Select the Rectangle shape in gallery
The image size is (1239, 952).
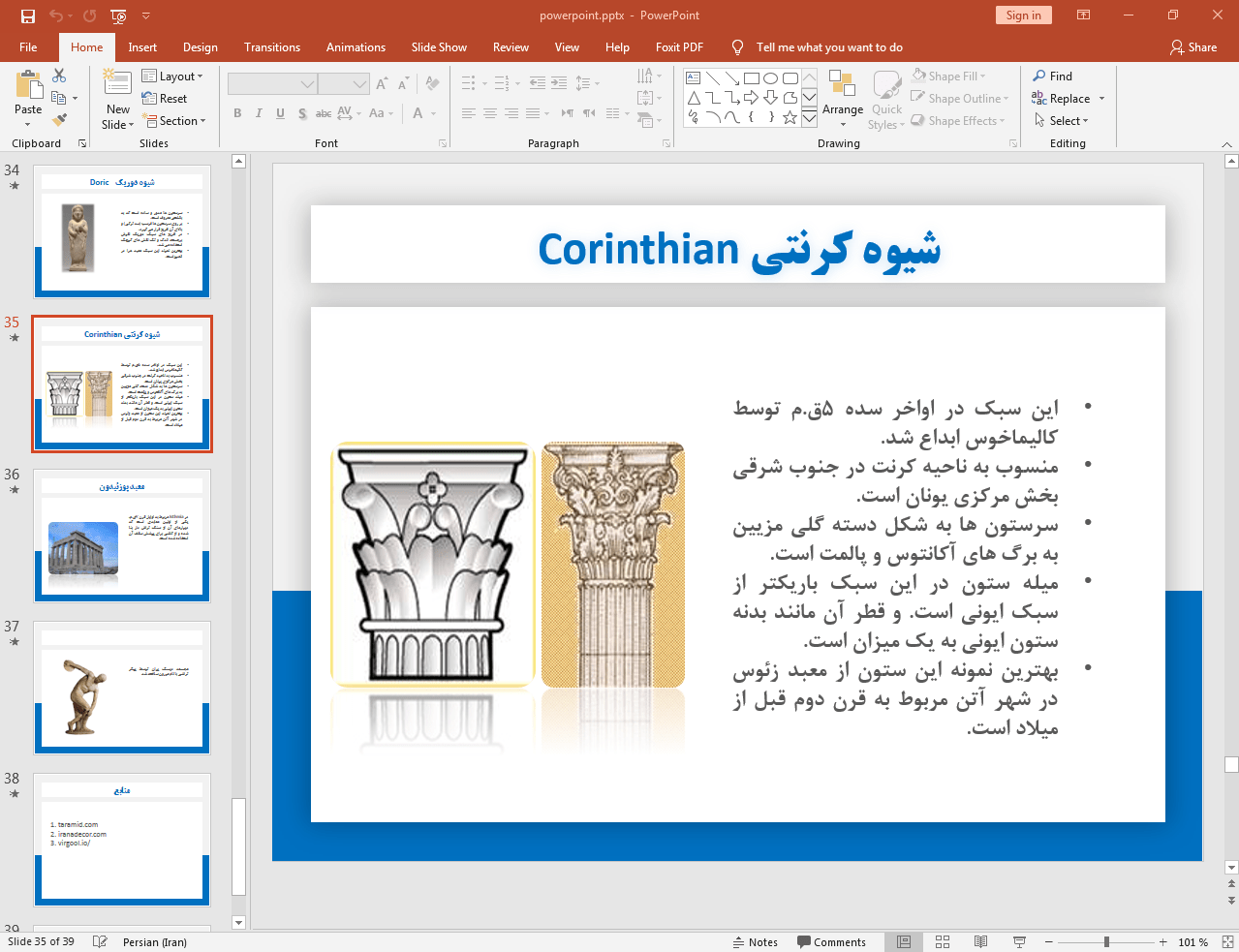[751, 77]
